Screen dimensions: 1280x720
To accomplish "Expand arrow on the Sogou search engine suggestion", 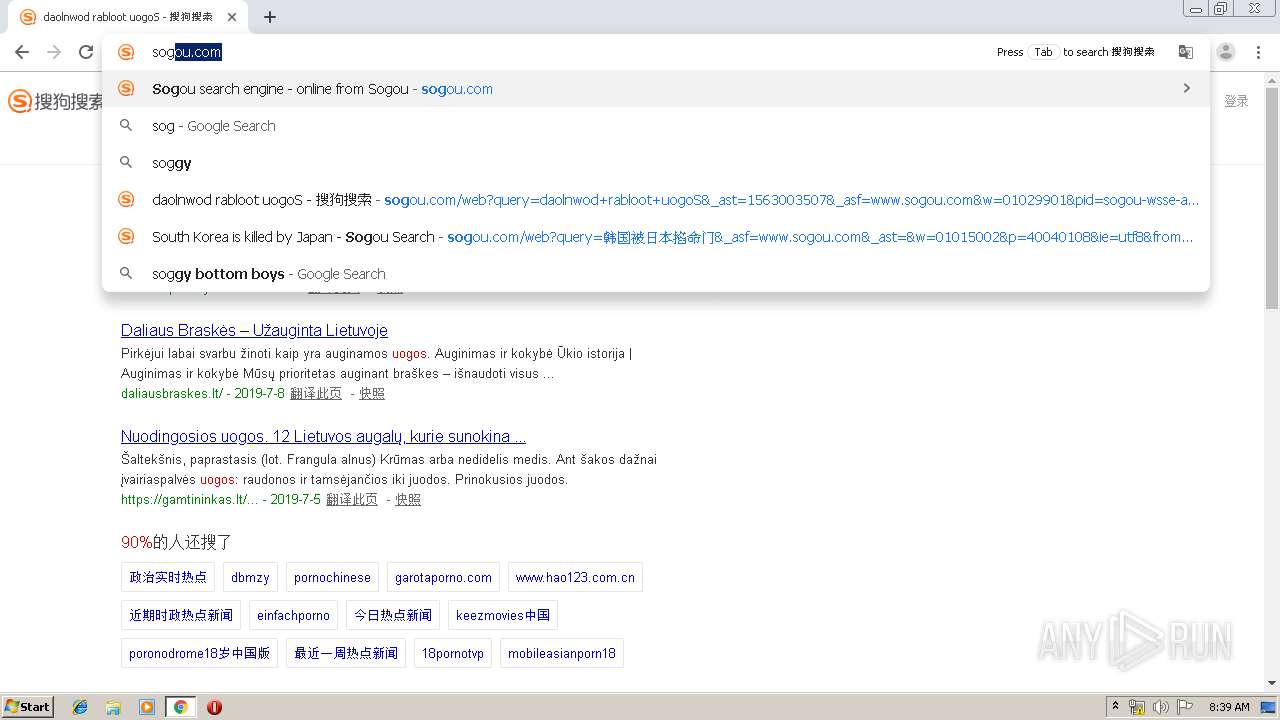I will (1187, 88).
